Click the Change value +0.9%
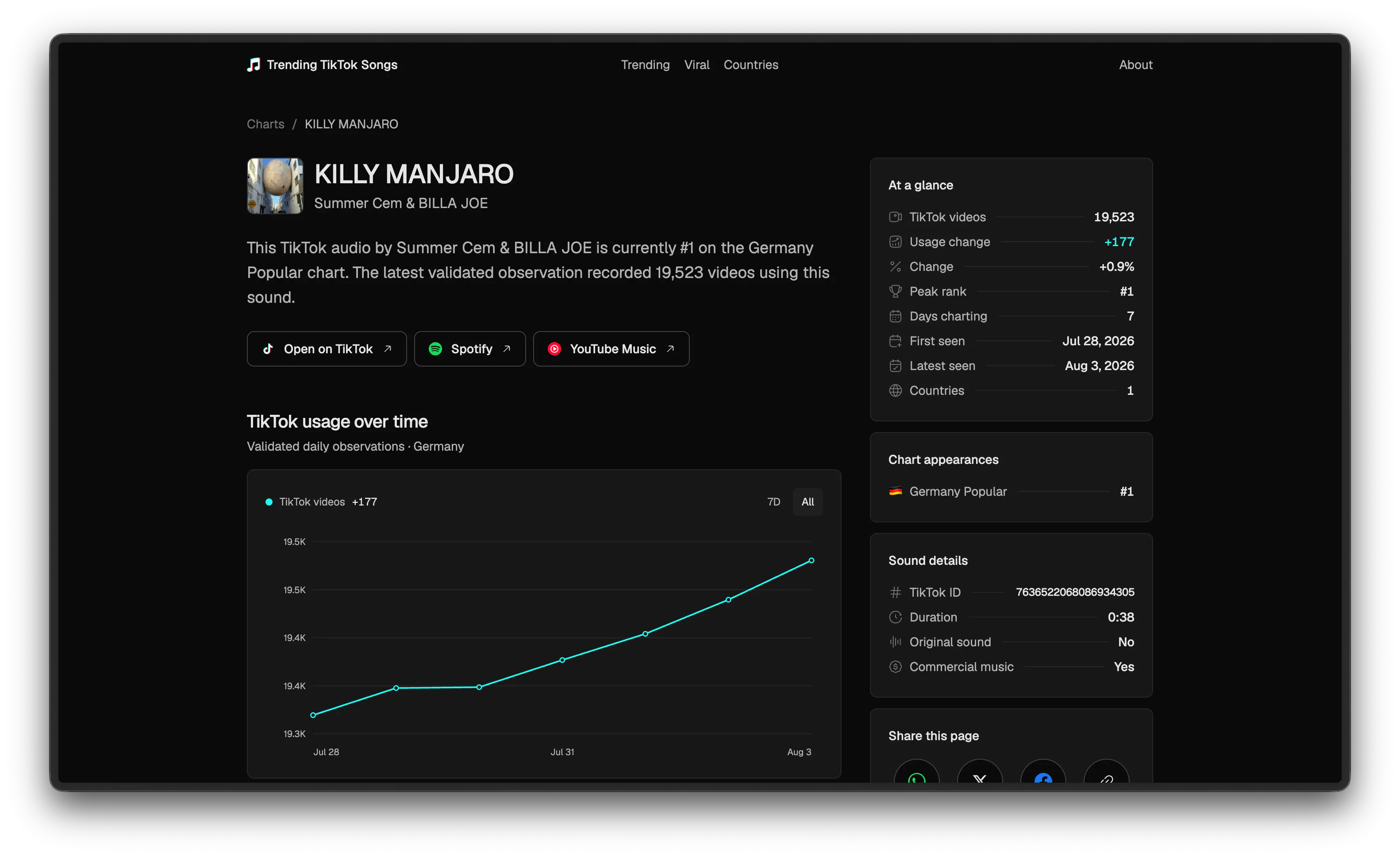1400x857 pixels. 1116,266
